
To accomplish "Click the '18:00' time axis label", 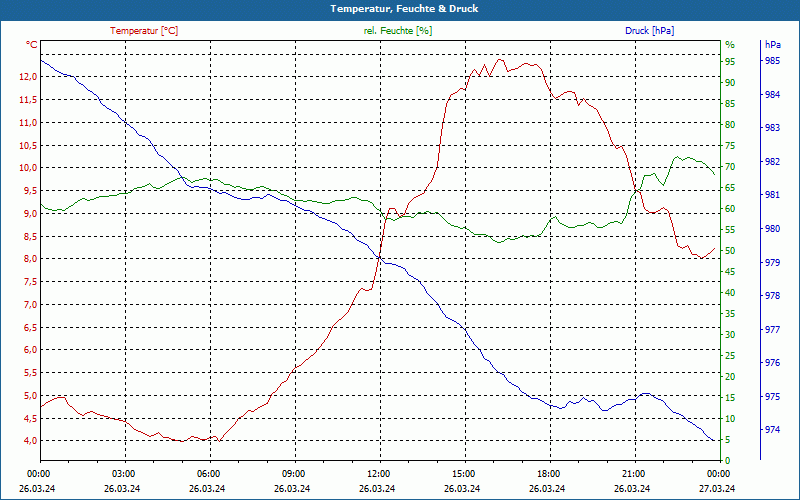I will [548, 474].
